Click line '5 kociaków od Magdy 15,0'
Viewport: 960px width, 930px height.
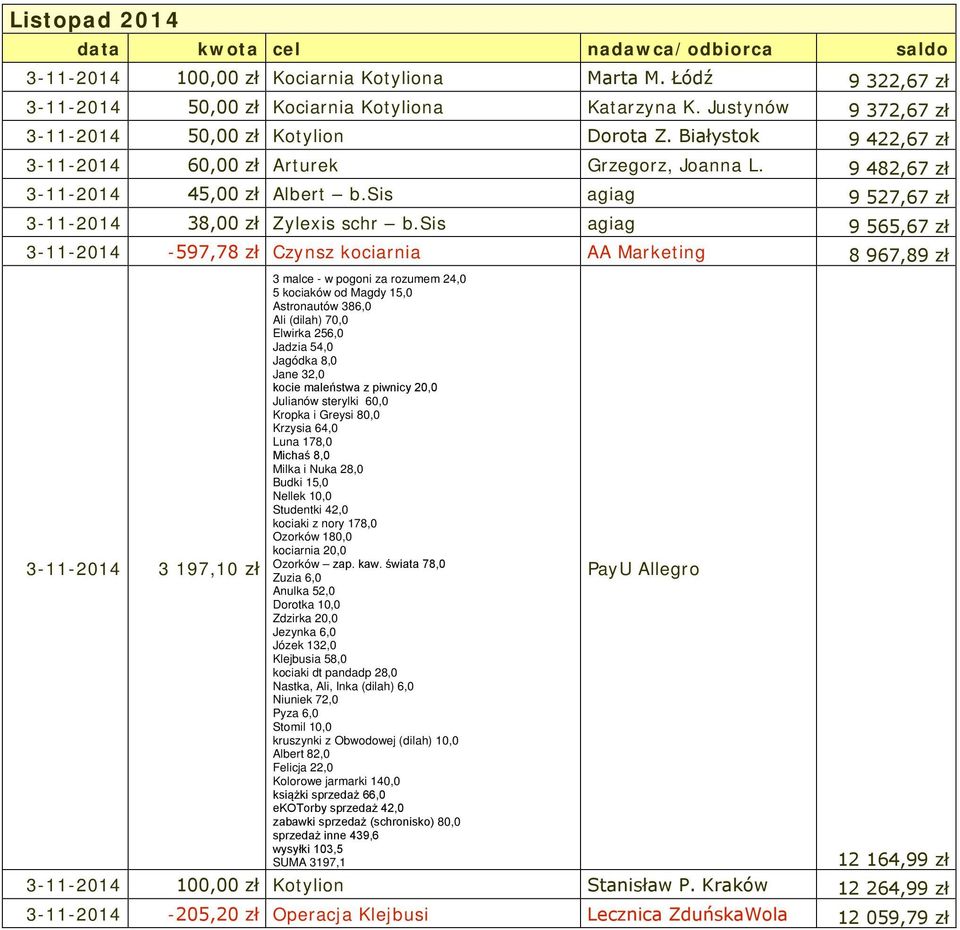(342, 293)
